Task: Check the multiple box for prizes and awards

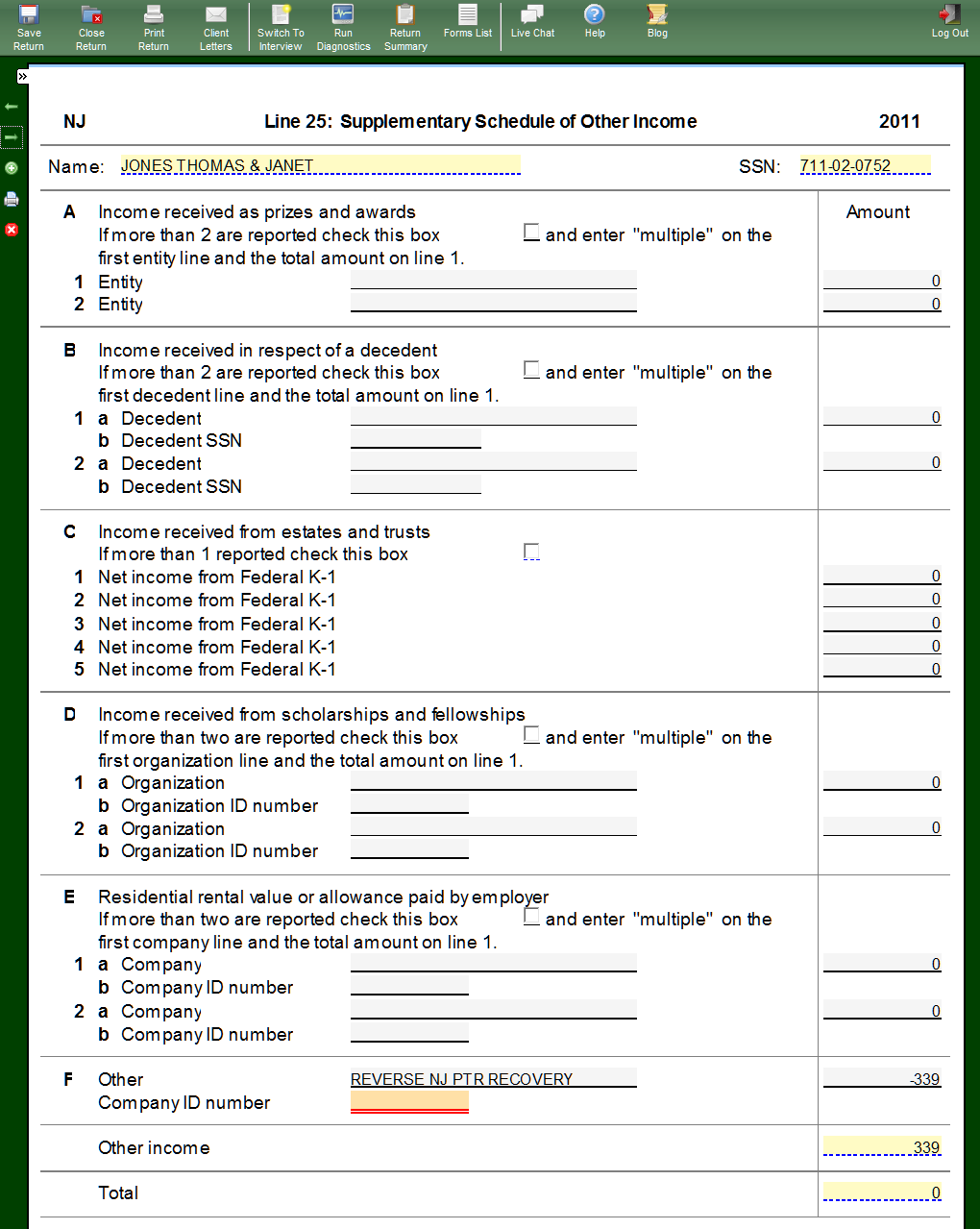Action: tap(531, 233)
